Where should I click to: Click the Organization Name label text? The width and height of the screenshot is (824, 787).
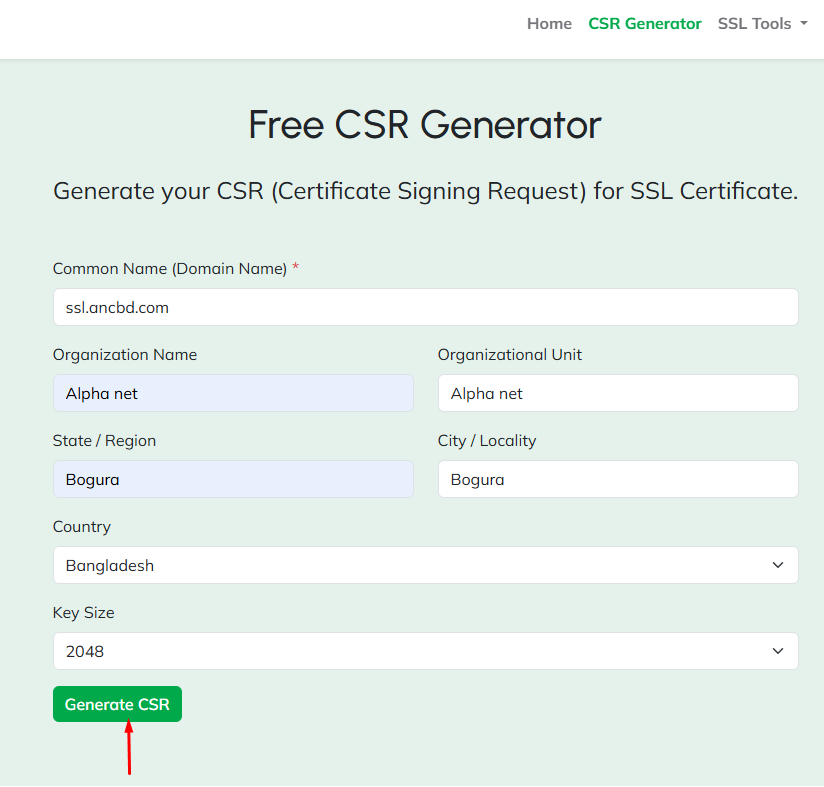pos(125,354)
